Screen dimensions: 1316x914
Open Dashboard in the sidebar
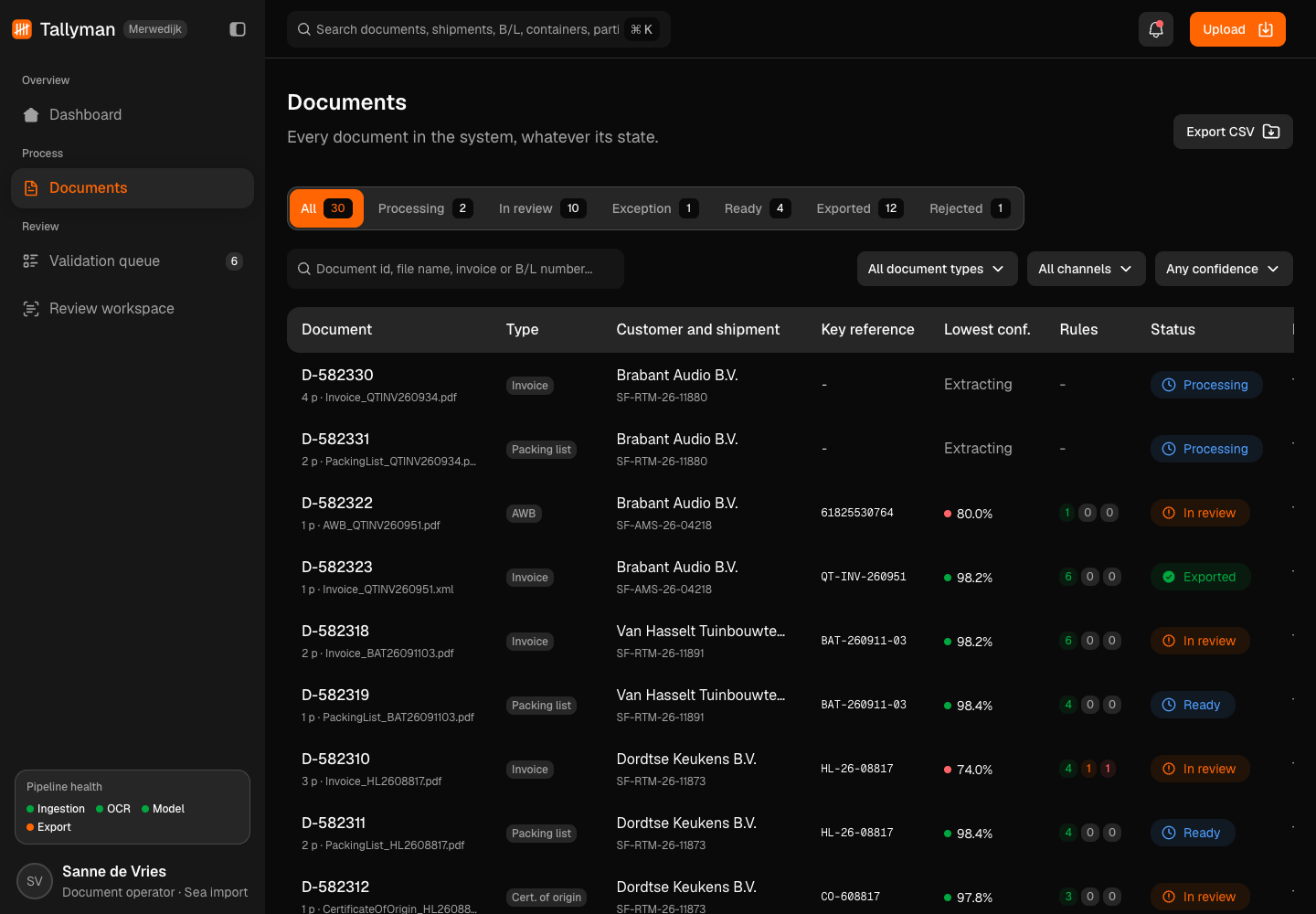coord(133,115)
